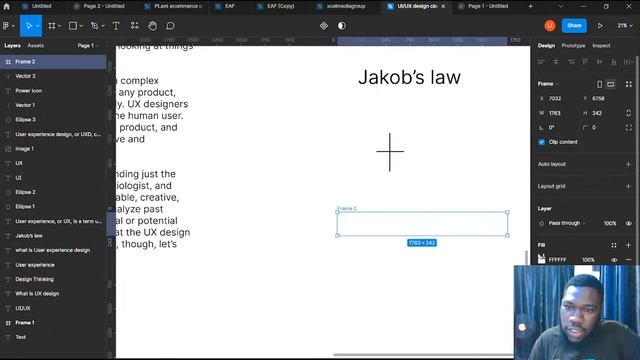Switch to the Assets tab
The height and width of the screenshot is (360, 640).
pos(36,45)
